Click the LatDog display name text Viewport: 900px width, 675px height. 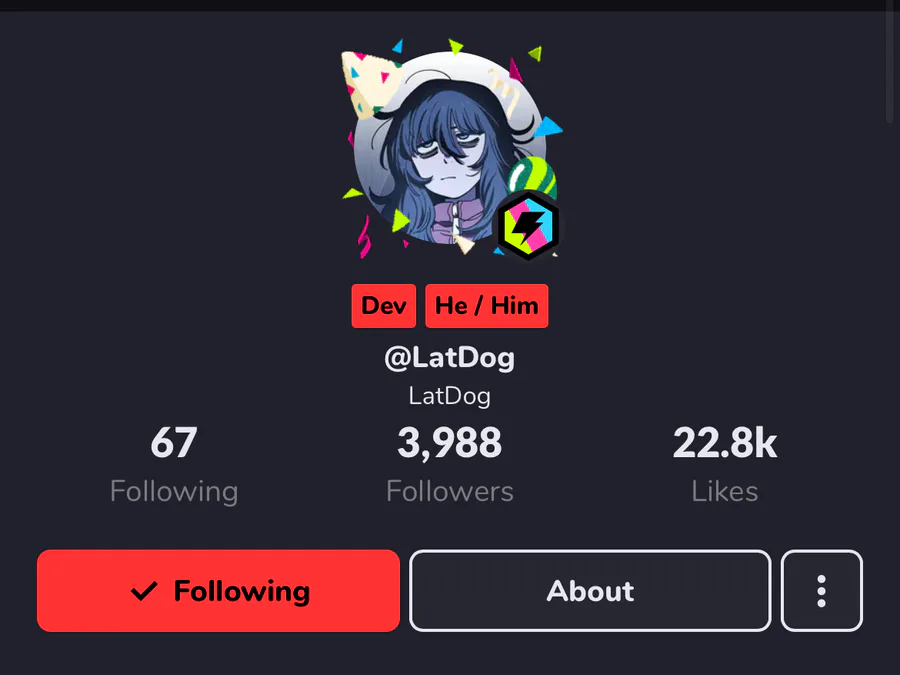pos(449,396)
